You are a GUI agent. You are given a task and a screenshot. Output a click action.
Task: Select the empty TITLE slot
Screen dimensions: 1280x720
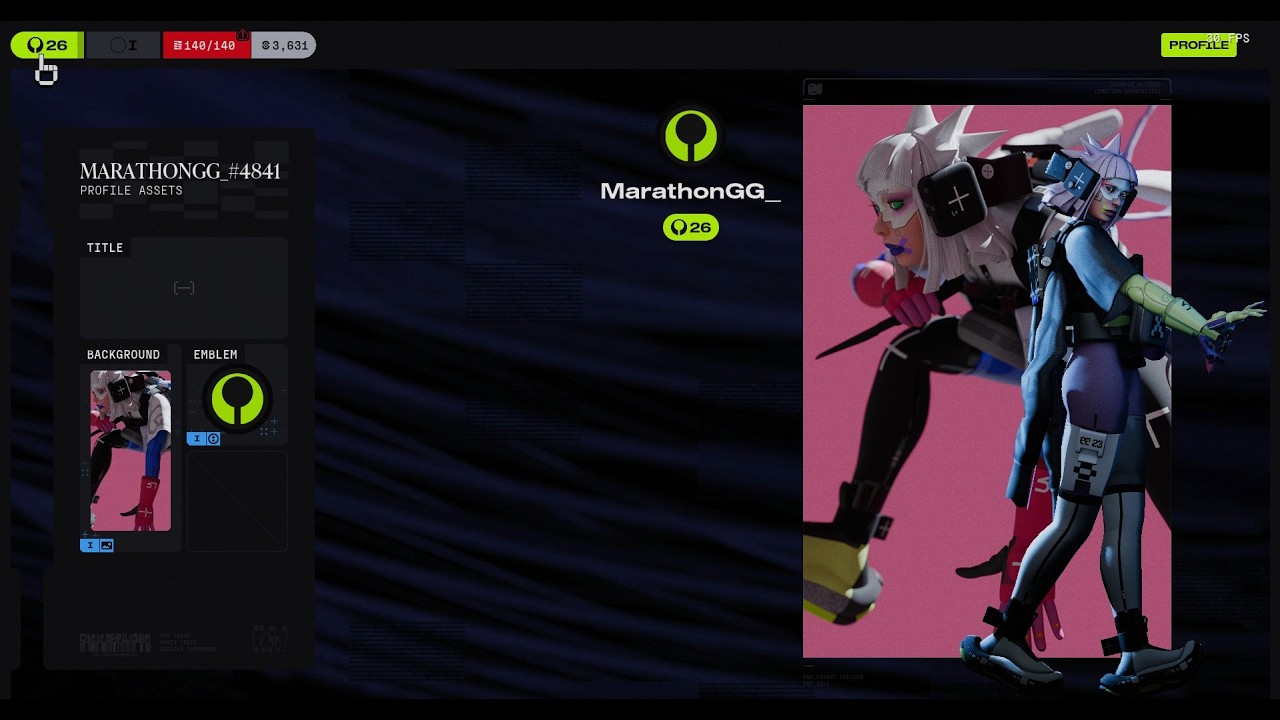point(184,288)
